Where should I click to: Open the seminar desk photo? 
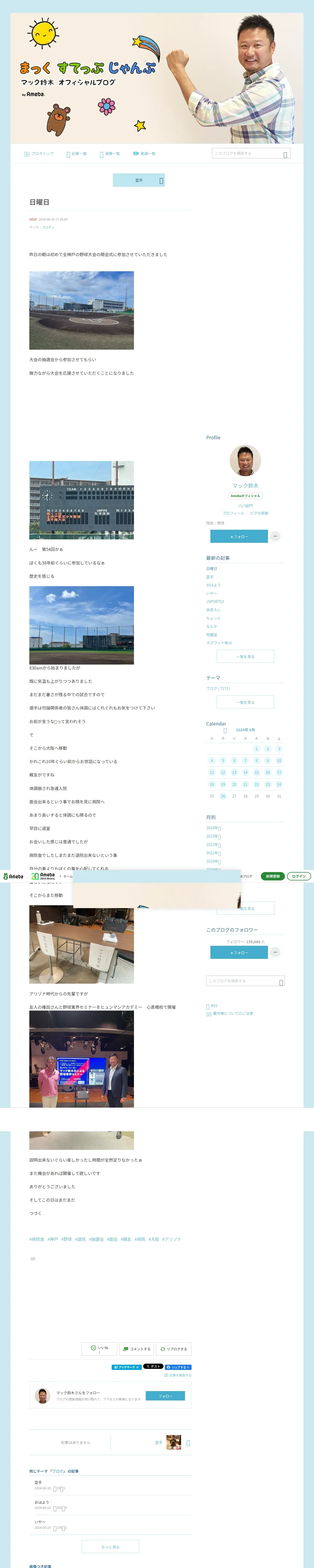82,945
